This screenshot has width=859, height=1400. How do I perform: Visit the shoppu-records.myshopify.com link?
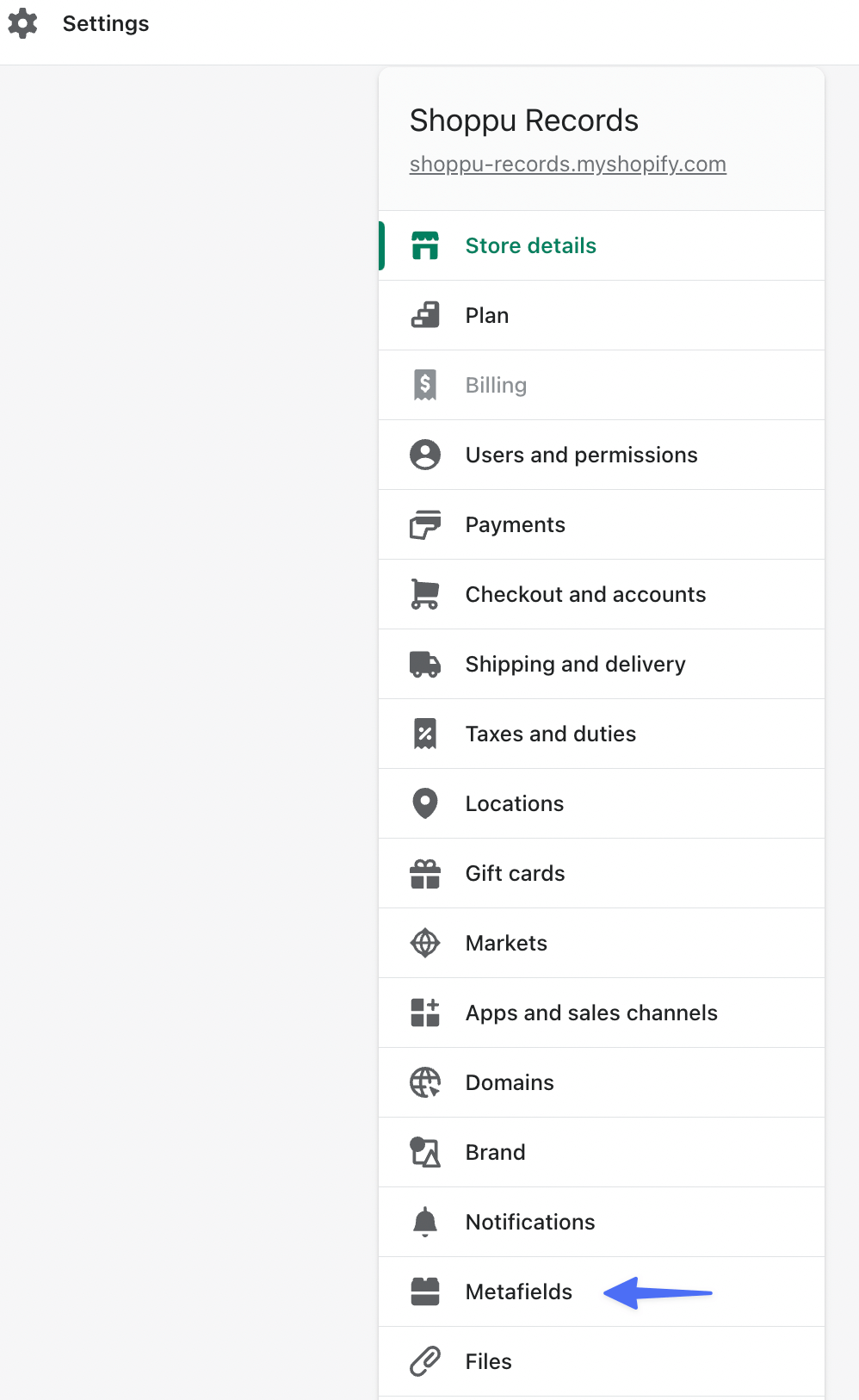567,164
